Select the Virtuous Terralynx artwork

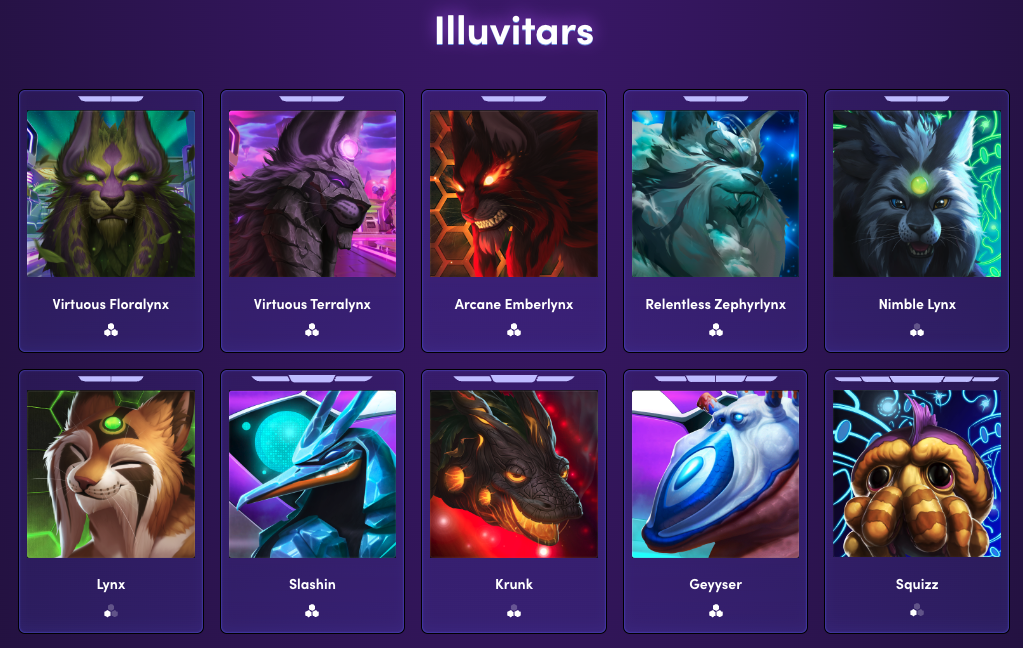(313, 193)
